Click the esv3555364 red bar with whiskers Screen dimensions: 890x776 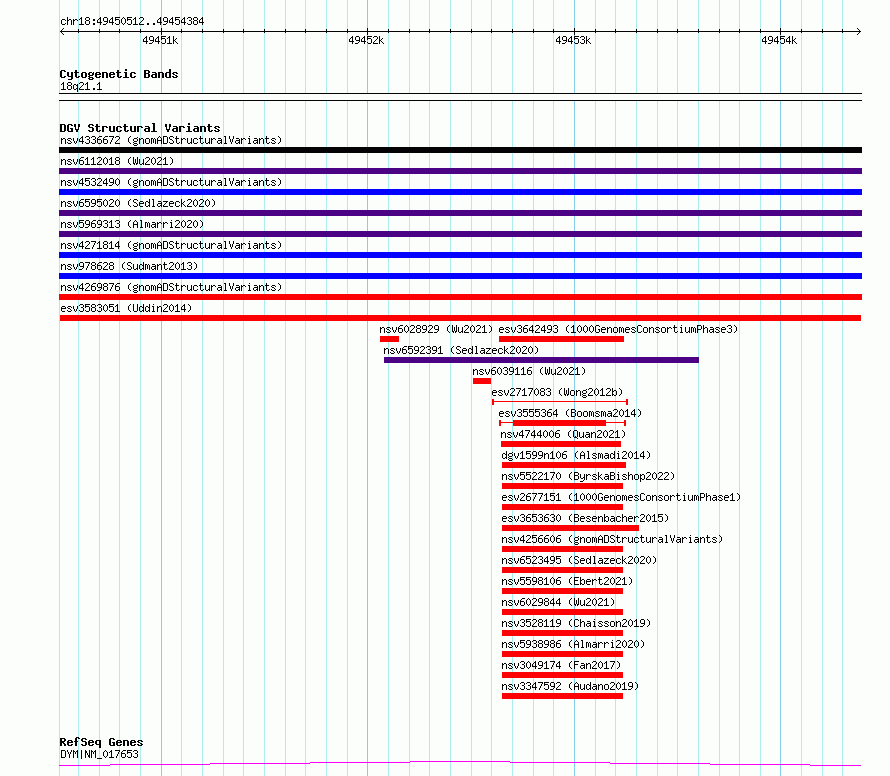click(x=562, y=423)
